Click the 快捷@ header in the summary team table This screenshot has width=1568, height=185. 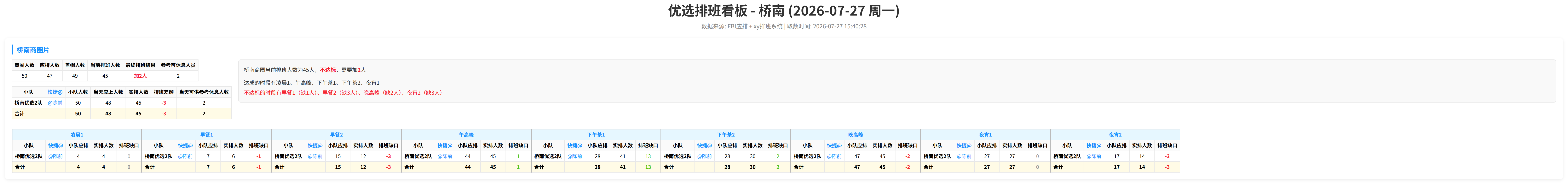coord(55,92)
